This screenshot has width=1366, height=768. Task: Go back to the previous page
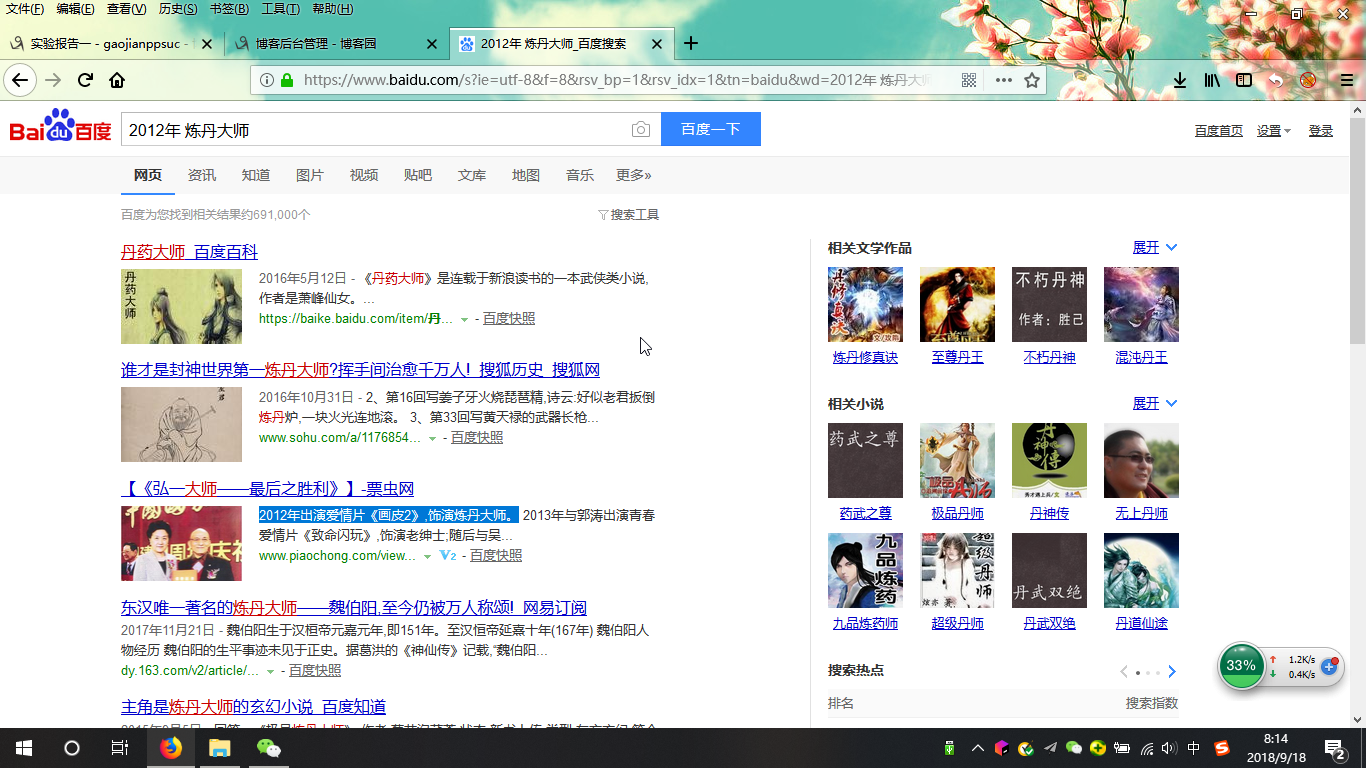20,80
